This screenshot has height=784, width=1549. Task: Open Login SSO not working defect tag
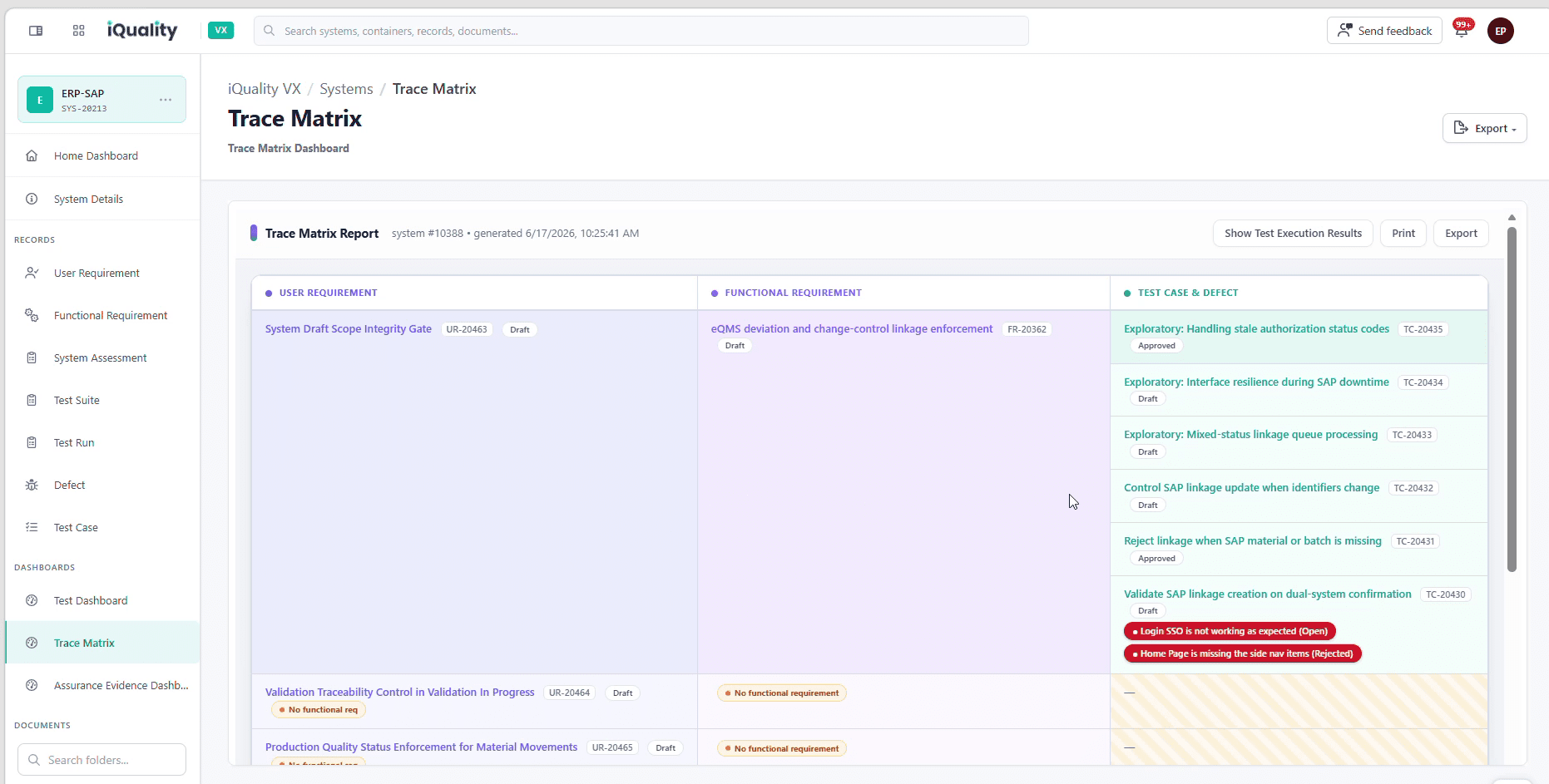click(x=1230, y=631)
